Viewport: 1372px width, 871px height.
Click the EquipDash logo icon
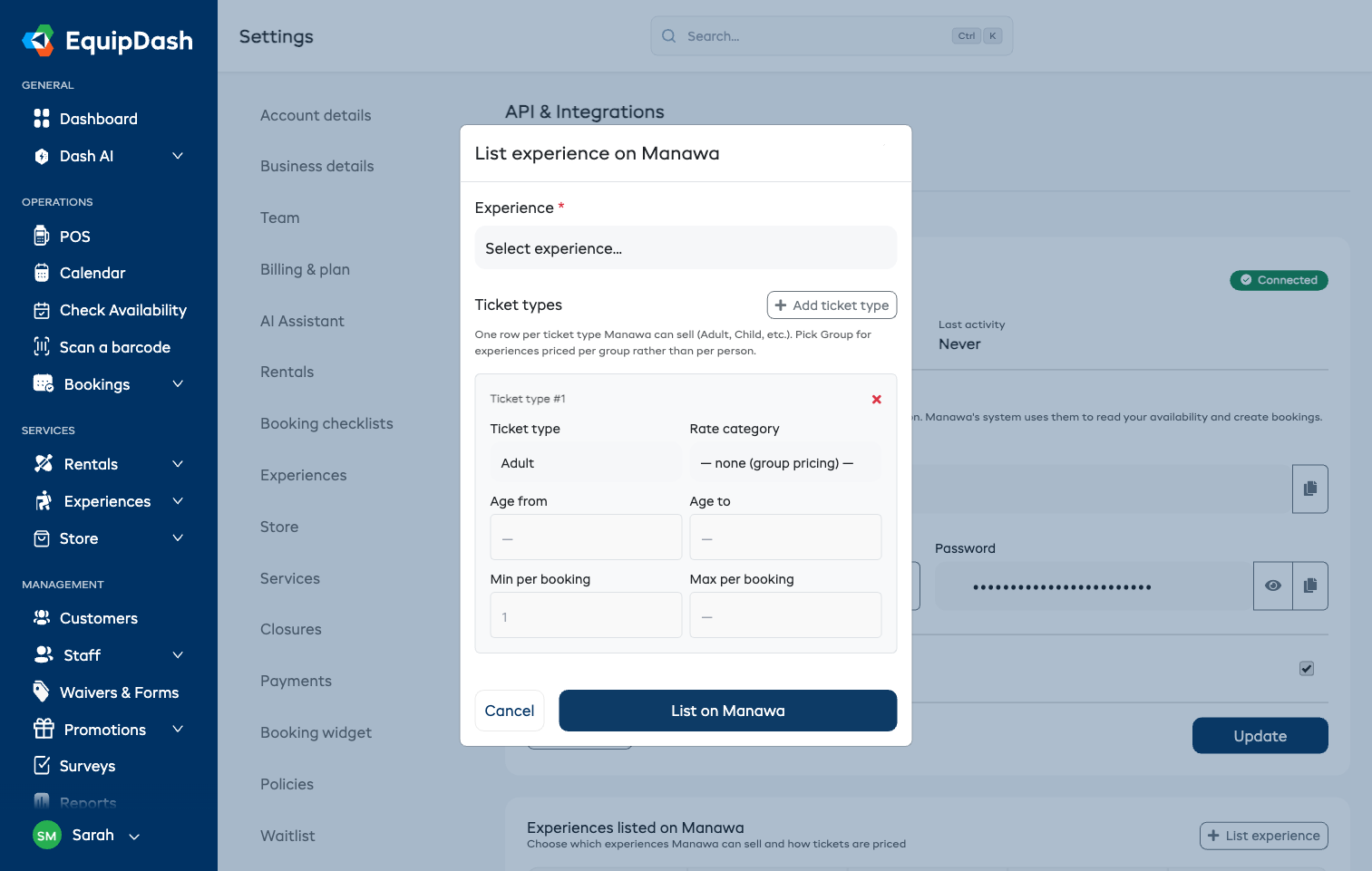[x=38, y=40]
